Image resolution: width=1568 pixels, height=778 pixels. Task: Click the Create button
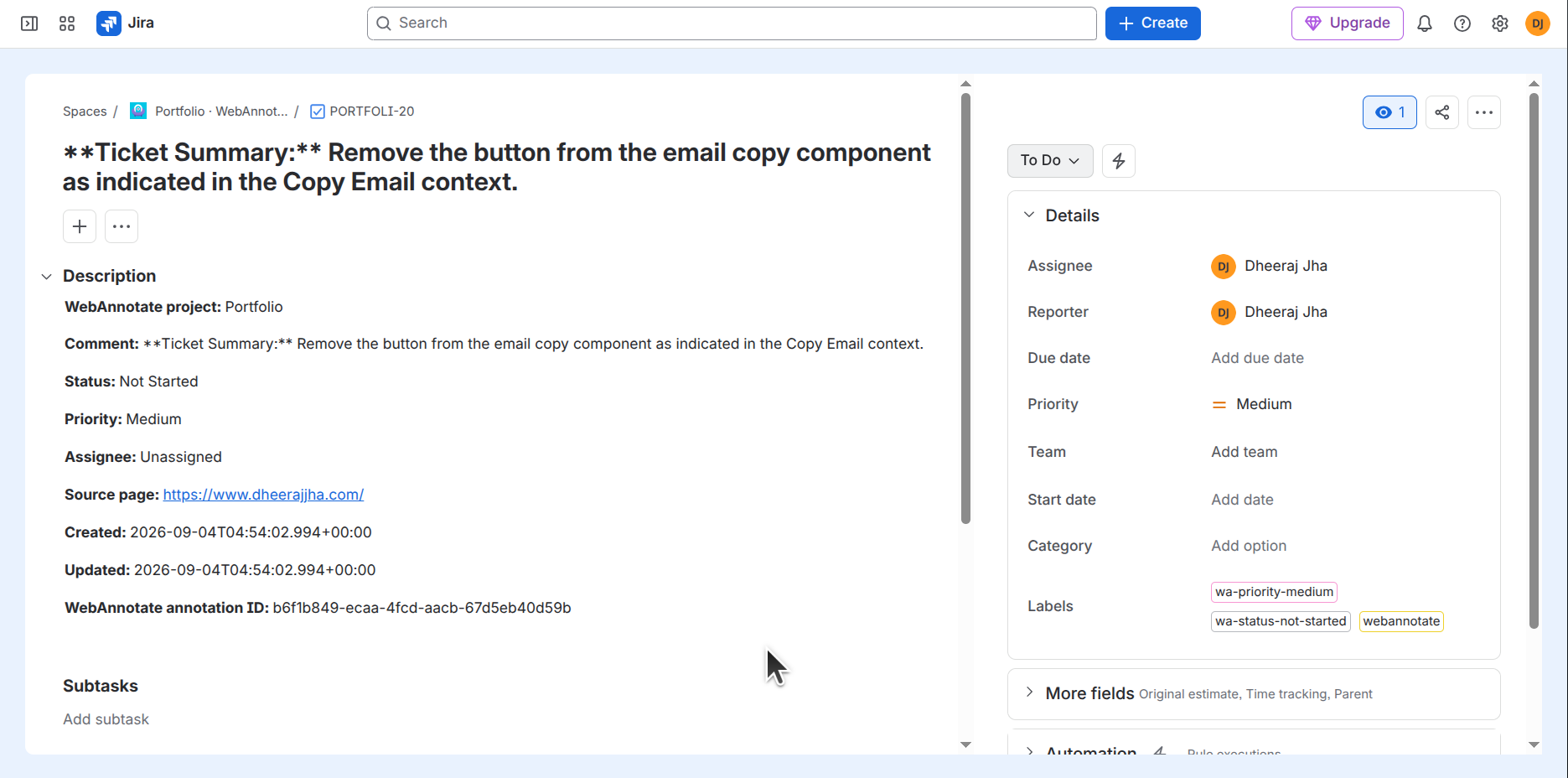click(x=1153, y=23)
